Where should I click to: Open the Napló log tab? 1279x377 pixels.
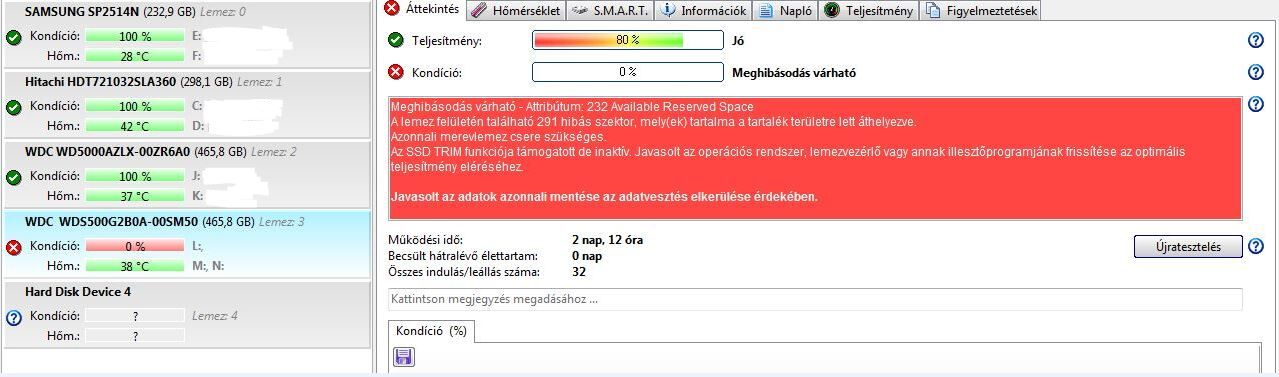(785, 11)
